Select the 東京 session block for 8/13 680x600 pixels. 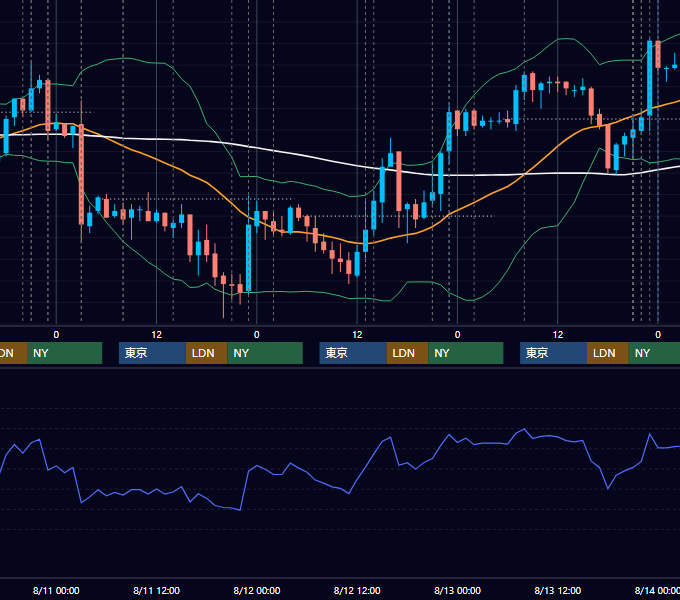pyautogui.click(x=553, y=353)
